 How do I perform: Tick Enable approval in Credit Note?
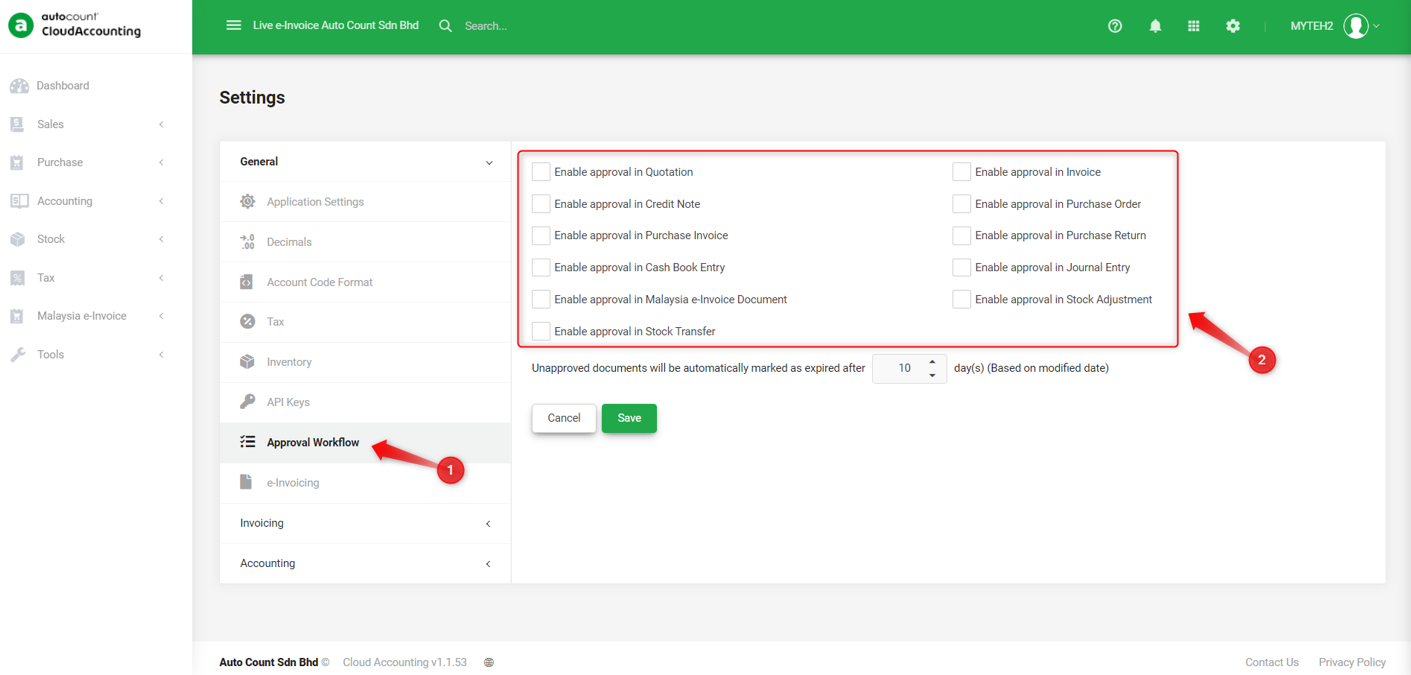[x=541, y=204]
